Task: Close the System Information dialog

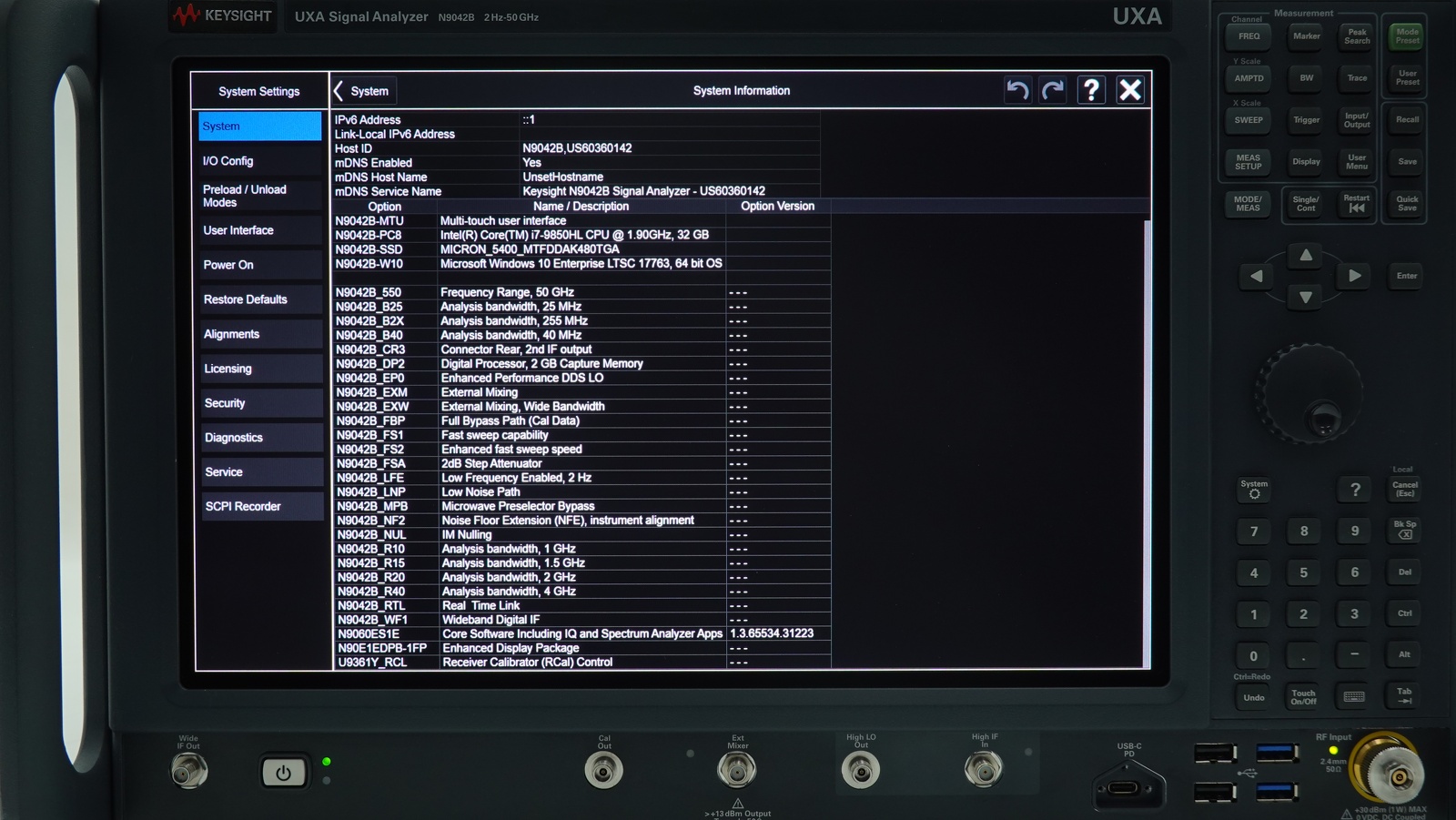Action: point(1129,90)
